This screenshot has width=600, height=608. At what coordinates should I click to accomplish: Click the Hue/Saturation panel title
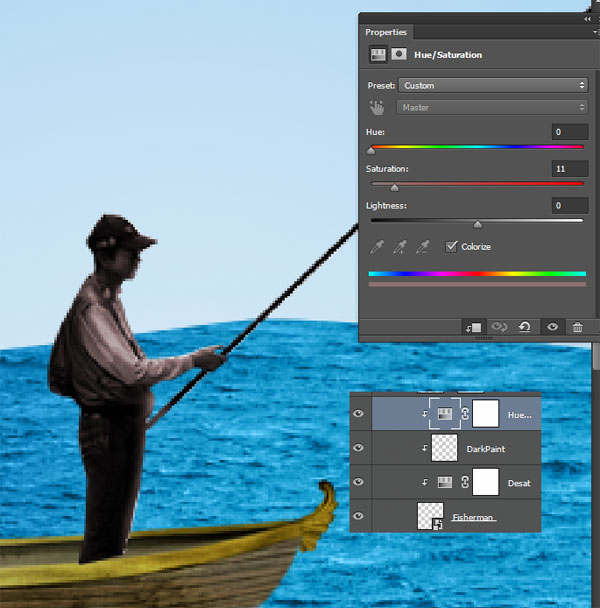click(448, 55)
